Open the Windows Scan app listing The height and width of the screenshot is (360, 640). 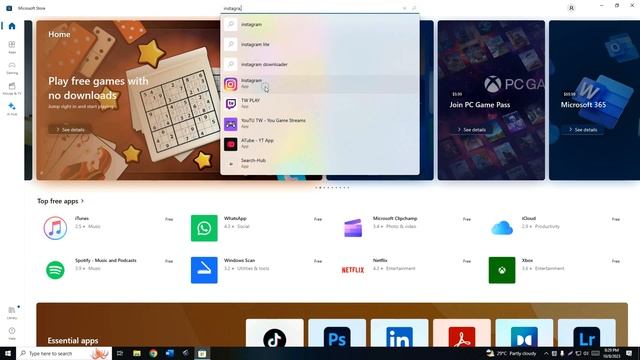coord(257,269)
